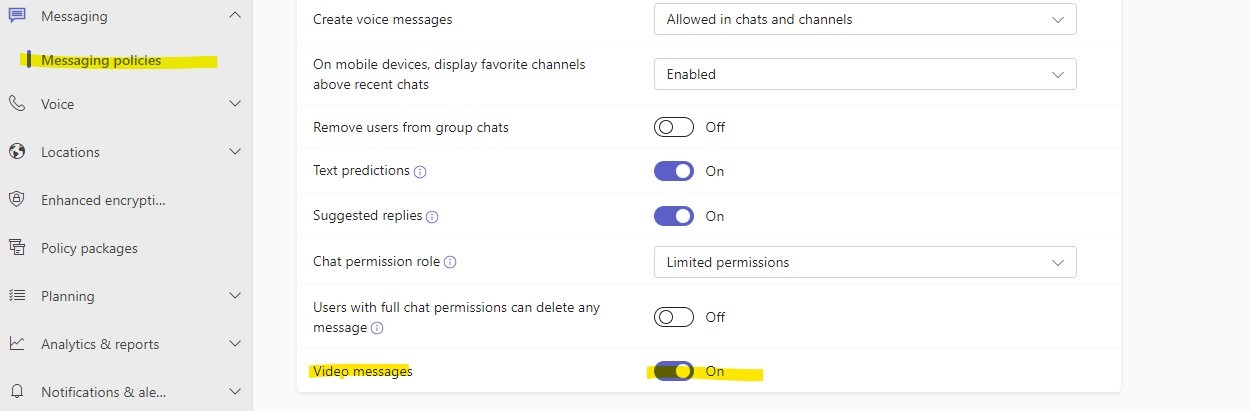Screen dimensions: 1251x411
Task: Open the Policy packages menu item
Action: click(x=89, y=248)
